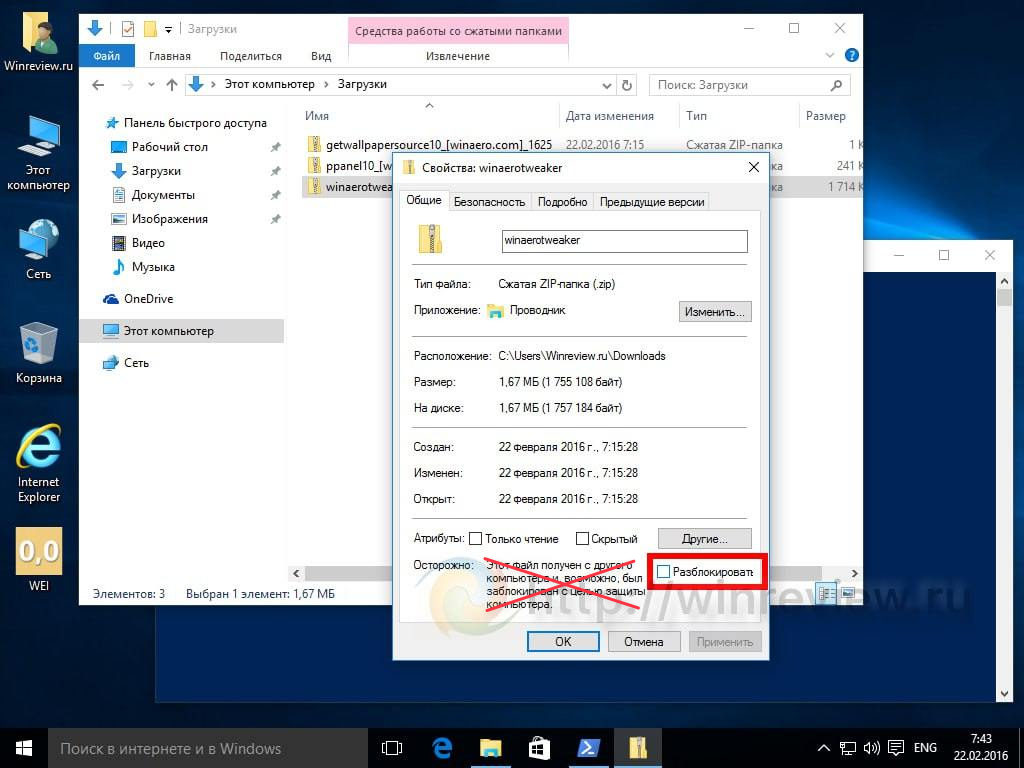Screen dimensions: 1024x768
Task: Open the volume tray icon
Action: tap(871, 748)
